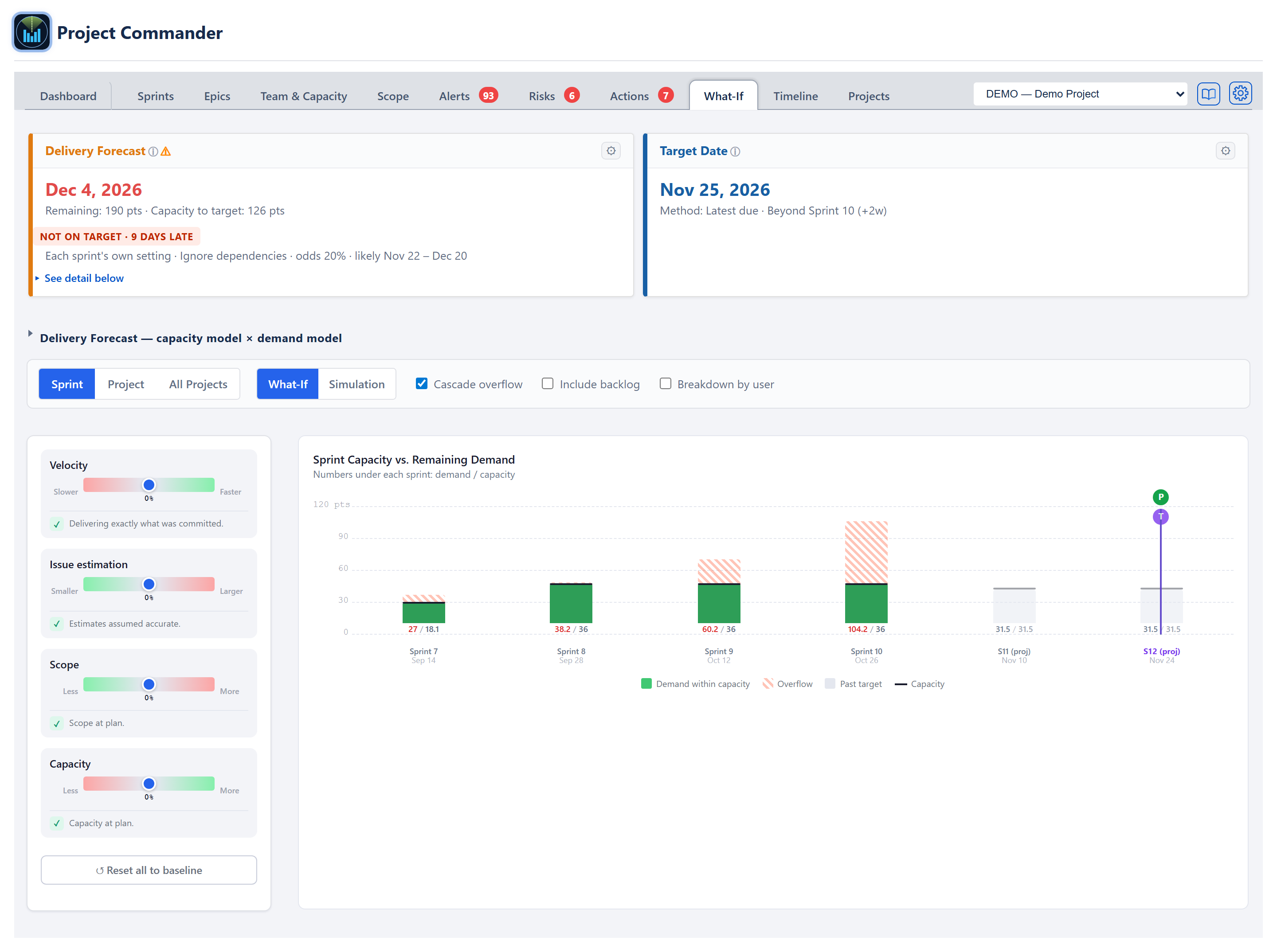1277x952 pixels.
Task: Open the Scope tab
Action: pos(392,96)
